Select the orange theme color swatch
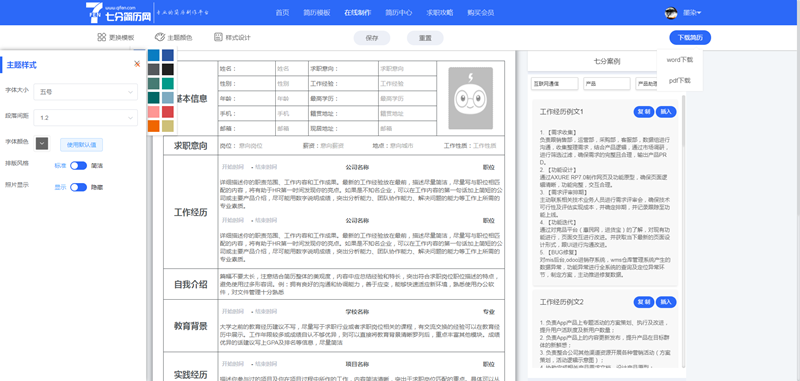The image size is (800, 381). 154,125
